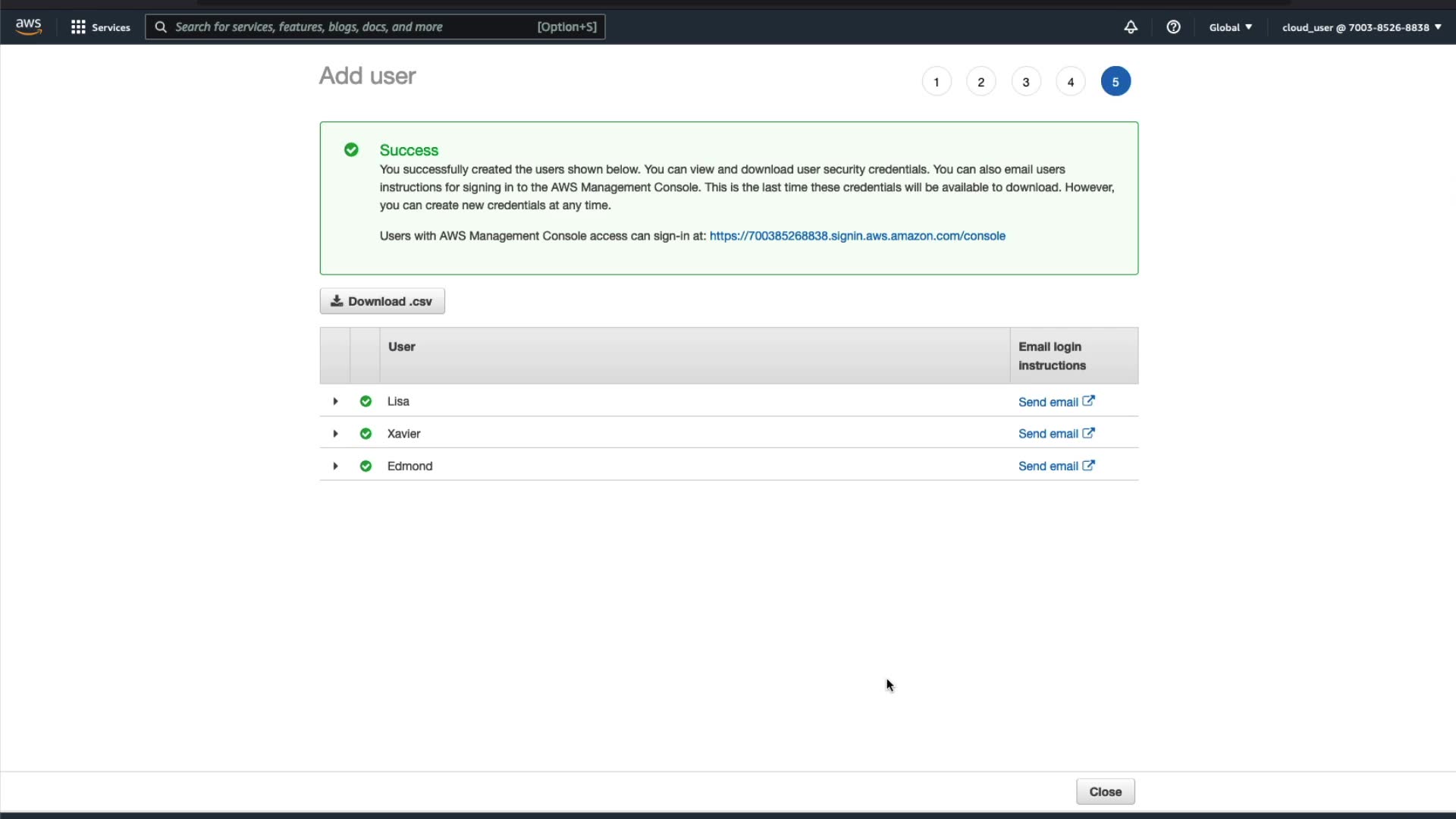Go to step 1 of wizard

[x=937, y=82]
